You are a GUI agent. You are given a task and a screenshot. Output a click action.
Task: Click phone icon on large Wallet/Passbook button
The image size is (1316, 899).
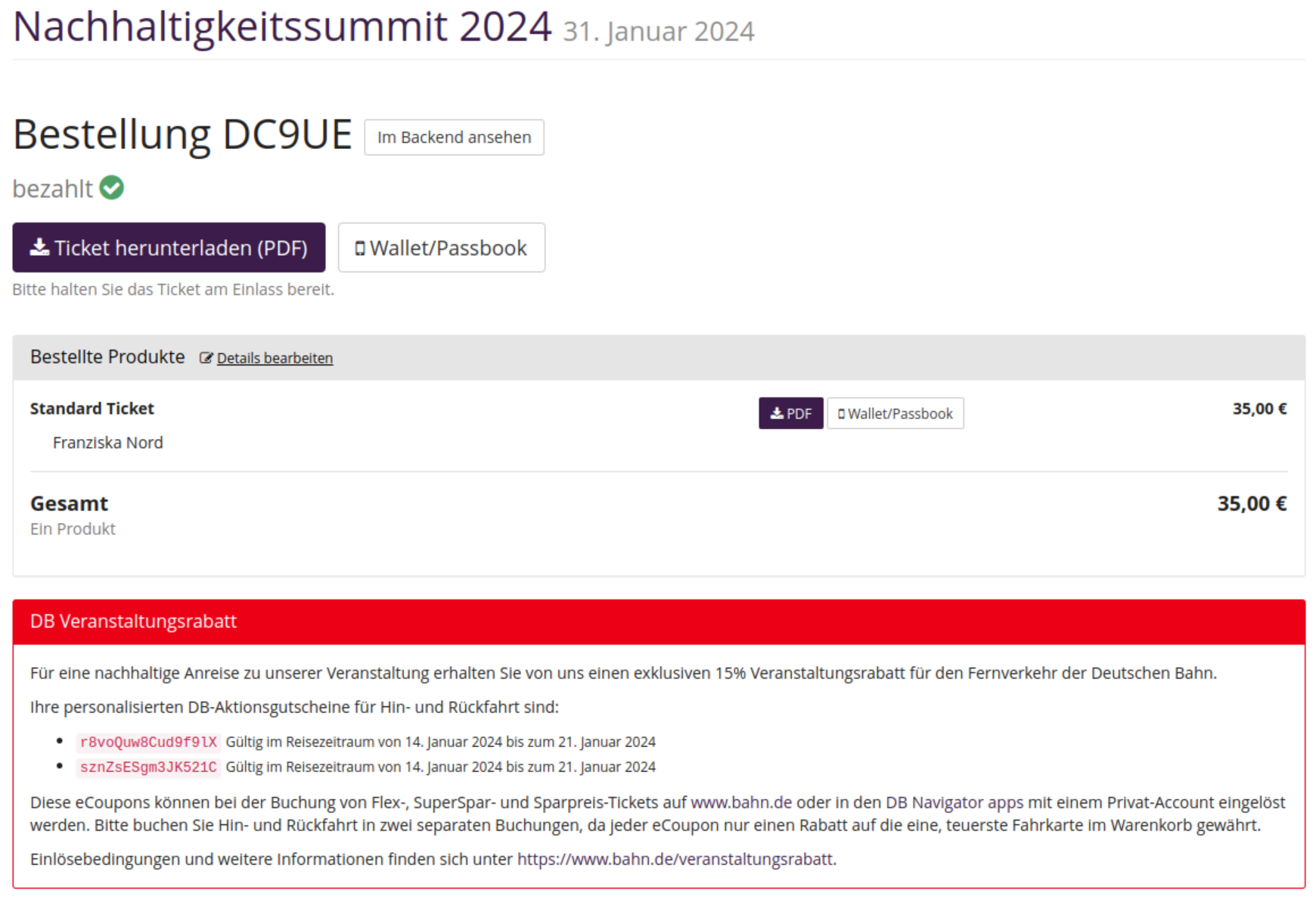pyautogui.click(x=360, y=248)
